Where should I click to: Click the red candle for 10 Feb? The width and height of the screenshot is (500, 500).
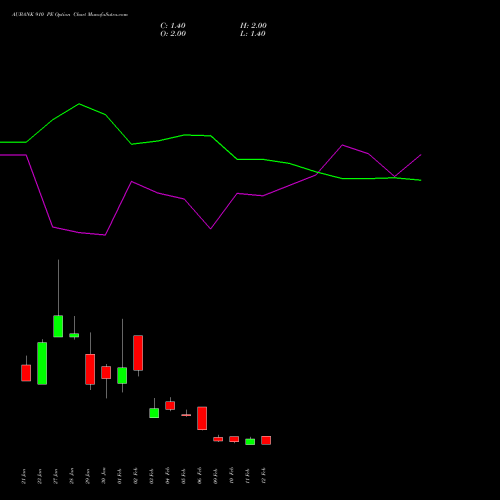pos(234,439)
